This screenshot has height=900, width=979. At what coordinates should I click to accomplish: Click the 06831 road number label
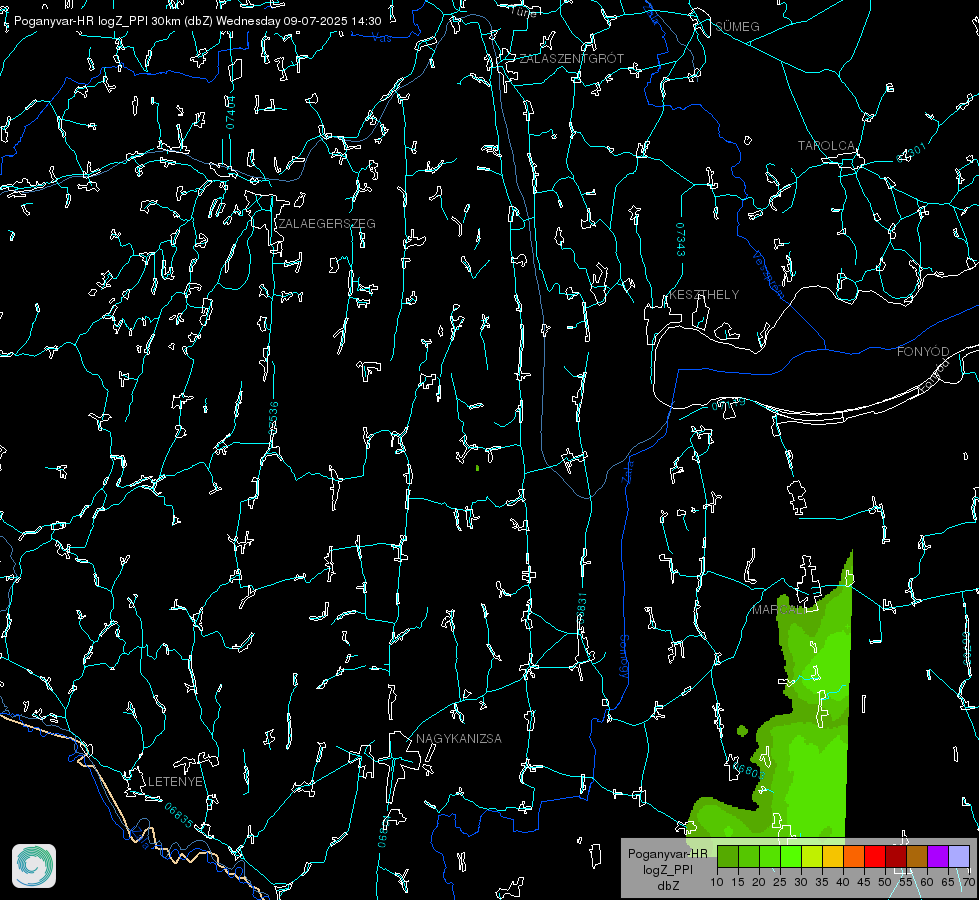point(581,609)
